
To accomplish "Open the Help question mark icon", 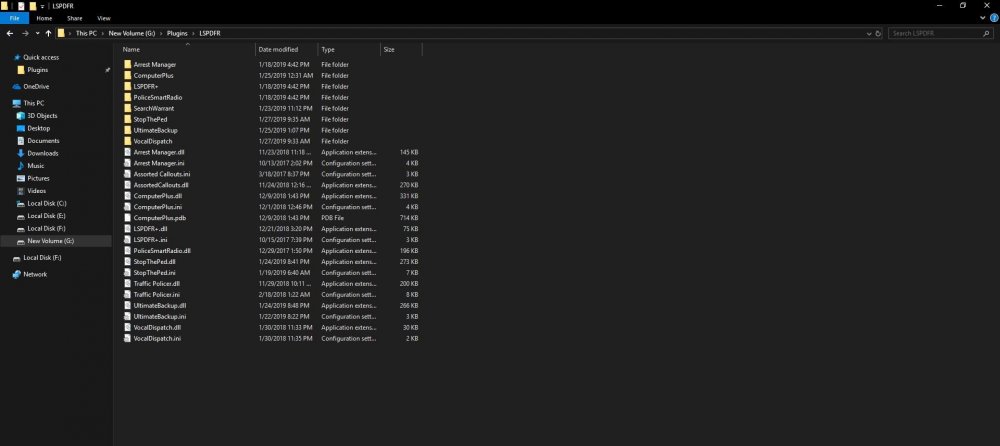I will tap(994, 19).
